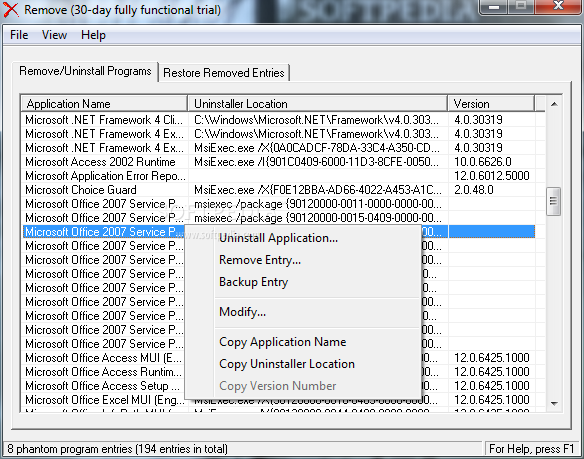Click the vertical scrollbar thumb

tap(553, 202)
